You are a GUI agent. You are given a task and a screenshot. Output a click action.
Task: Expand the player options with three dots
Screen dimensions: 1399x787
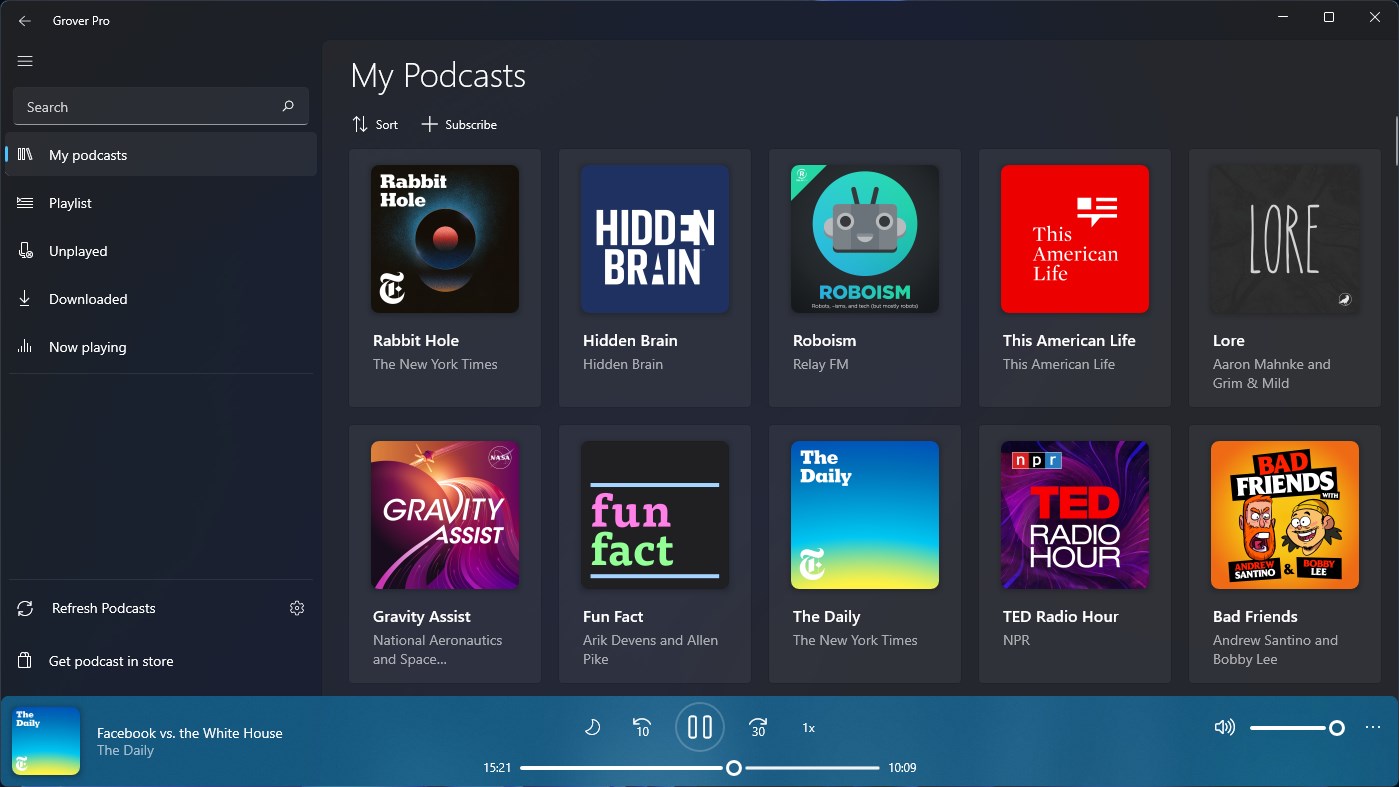pos(1373,727)
